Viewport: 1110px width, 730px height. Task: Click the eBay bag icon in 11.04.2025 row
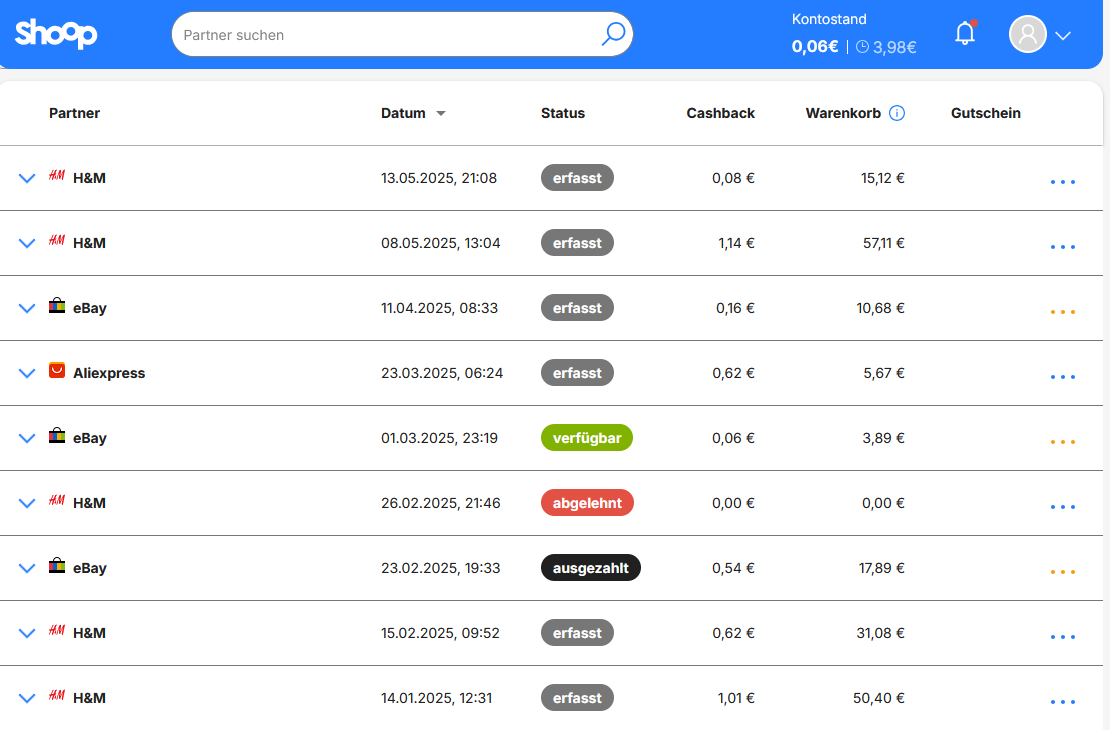coord(57,305)
